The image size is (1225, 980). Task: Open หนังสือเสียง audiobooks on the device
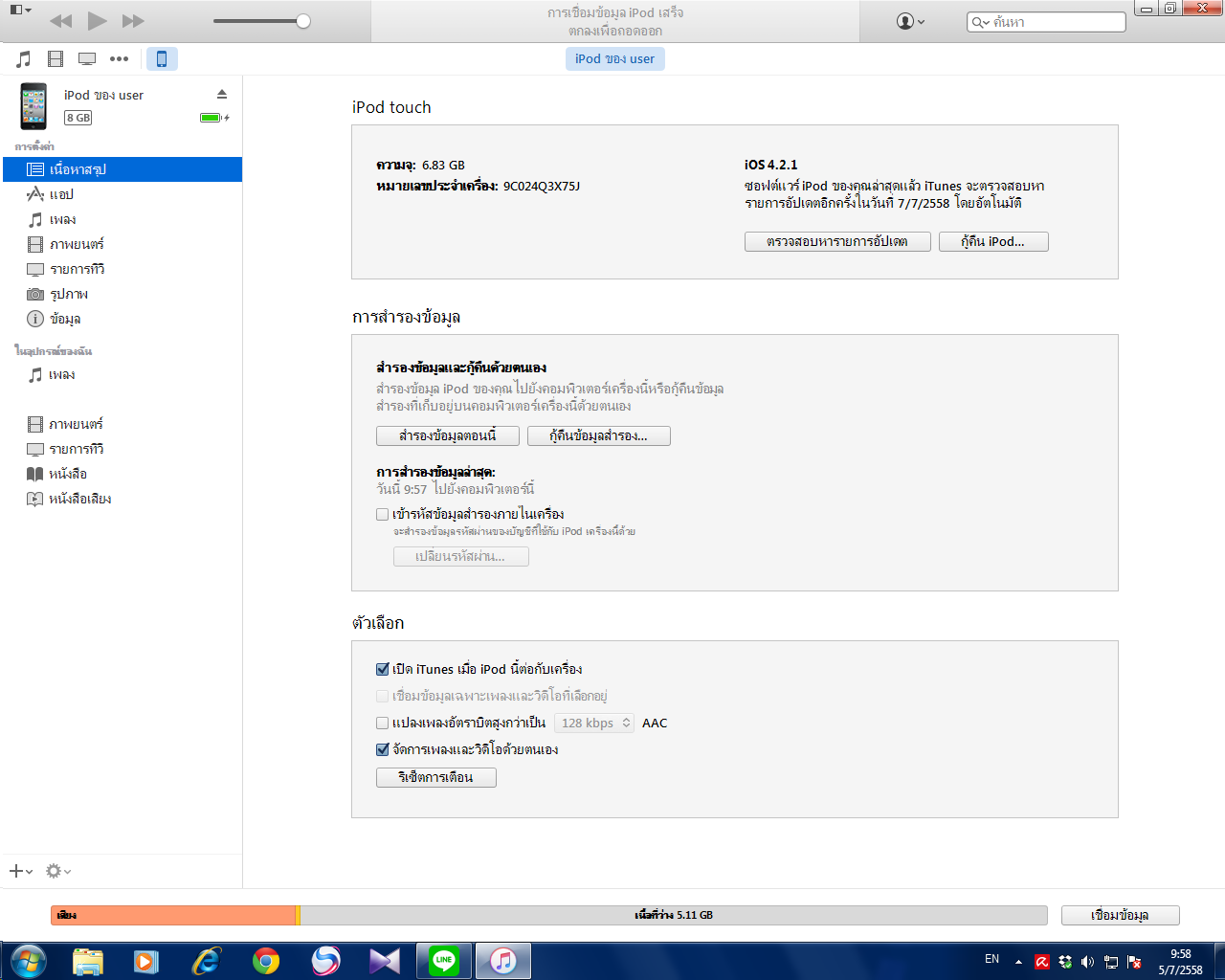pos(122,499)
